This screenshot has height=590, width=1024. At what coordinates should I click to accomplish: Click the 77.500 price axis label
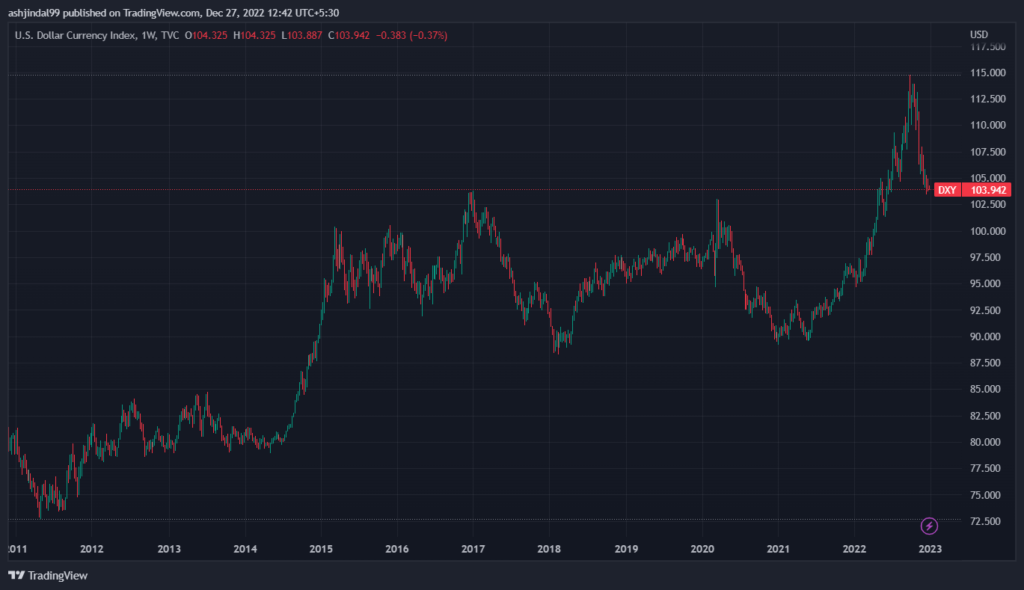[x=985, y=468]
